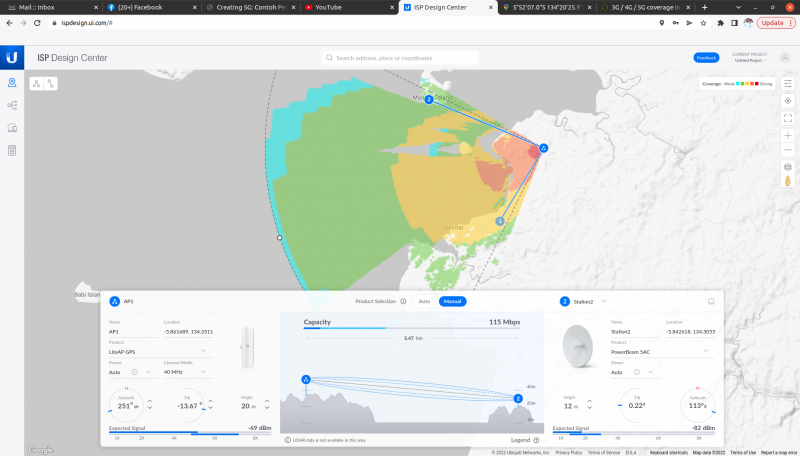Select the add link tool icon
800x456 pixels.
(50, 83)
